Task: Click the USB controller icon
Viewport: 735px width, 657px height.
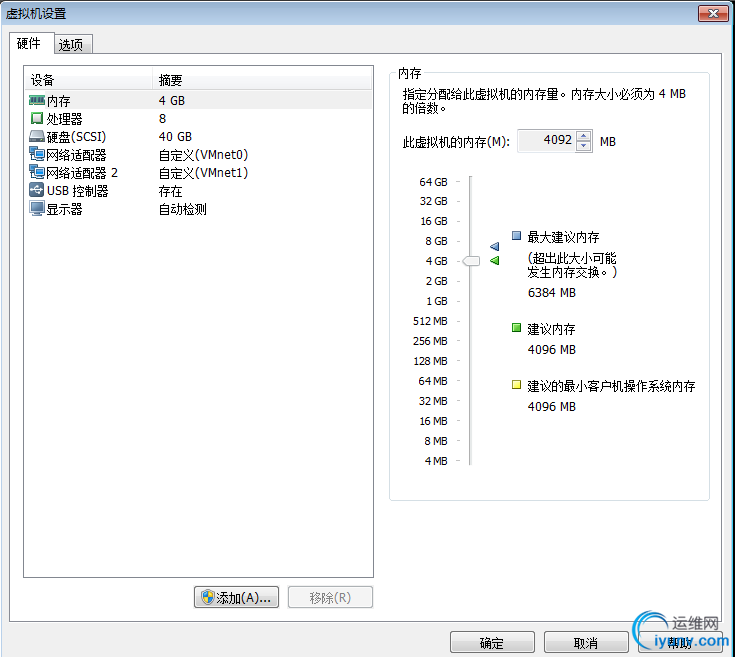Action: click(37, 190)
